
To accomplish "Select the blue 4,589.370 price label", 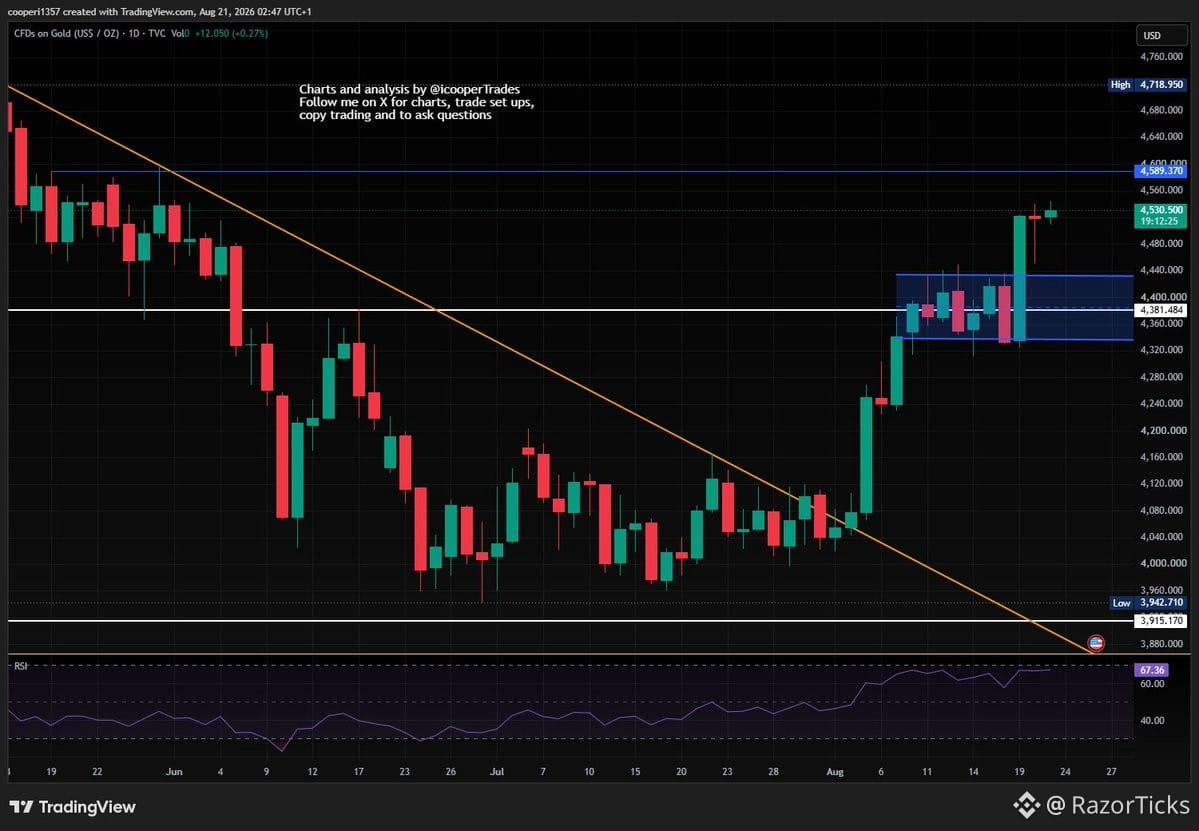I will [1161, 171].
